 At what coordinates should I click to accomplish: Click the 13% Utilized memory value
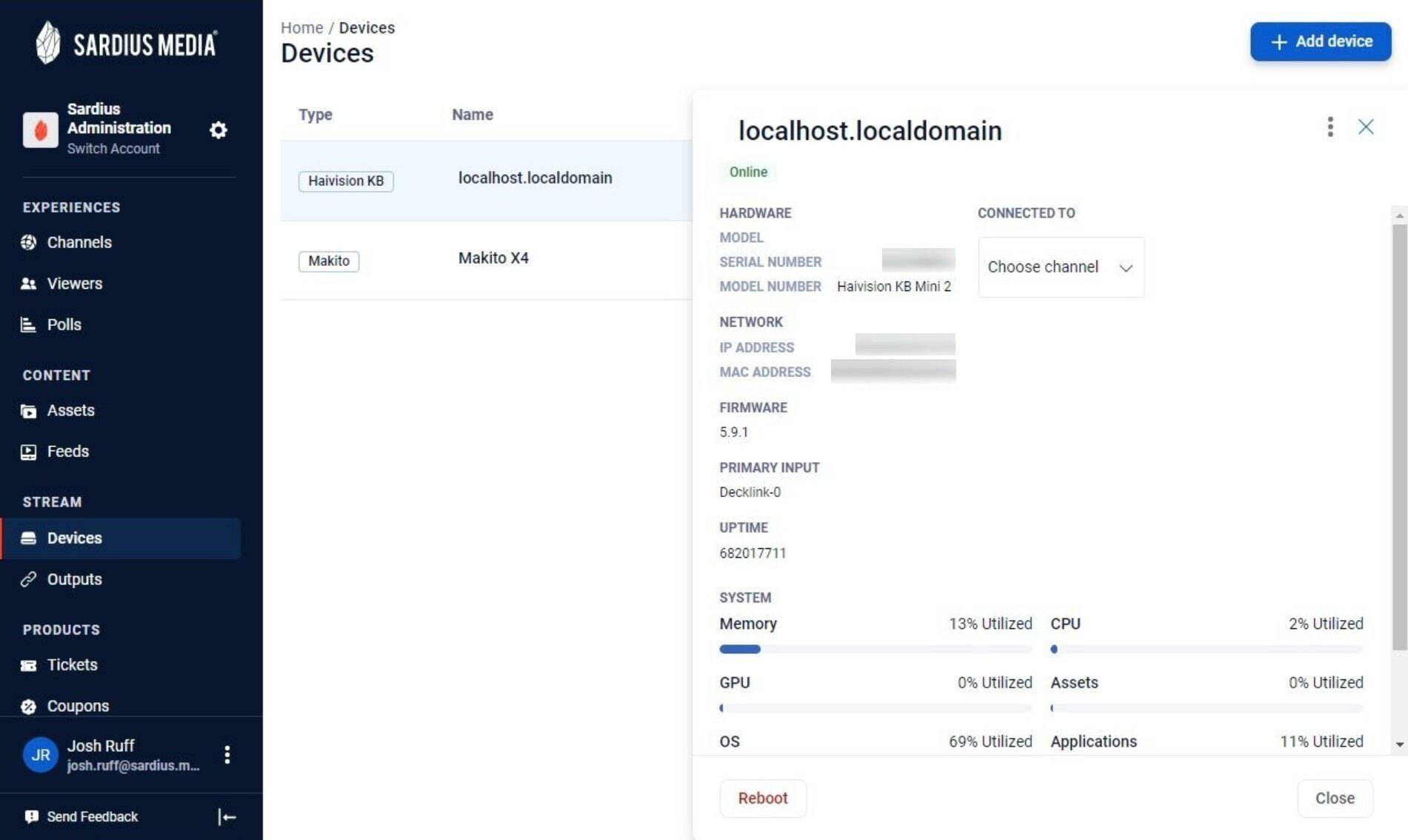[990, 624]
